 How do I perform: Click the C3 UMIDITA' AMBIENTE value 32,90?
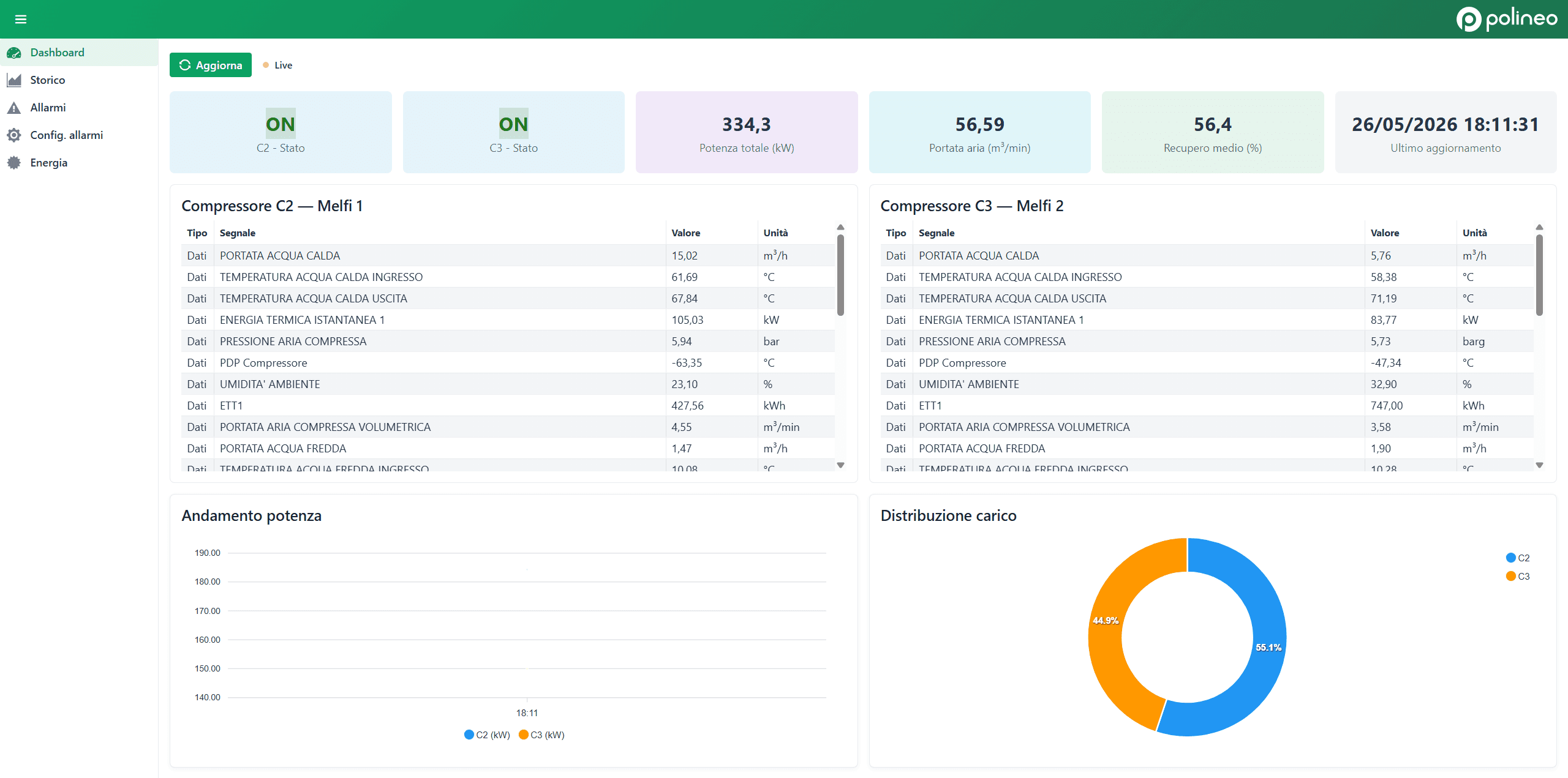1384,384
